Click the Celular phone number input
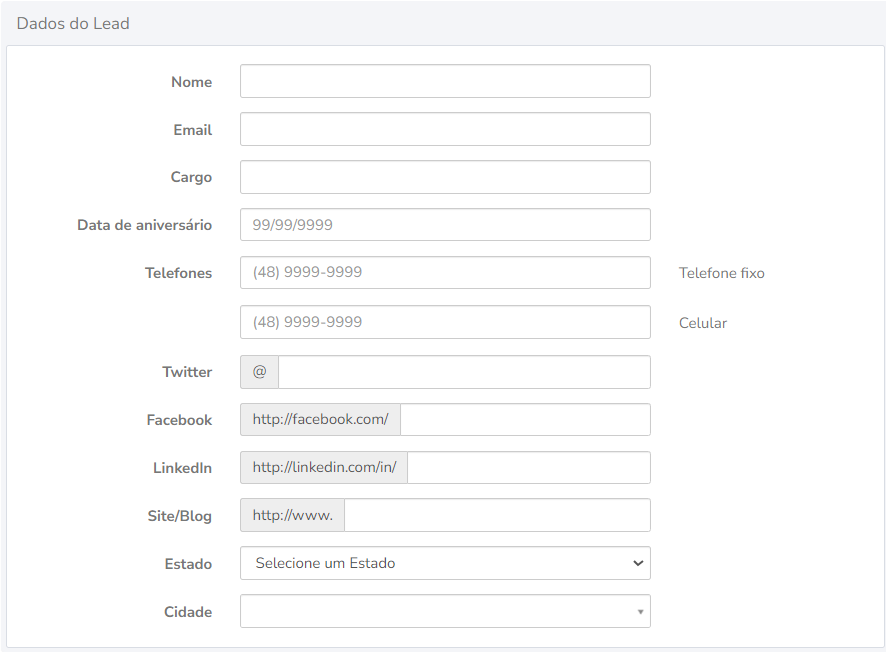Screen dimensions: 886x652 coord(445,322)
